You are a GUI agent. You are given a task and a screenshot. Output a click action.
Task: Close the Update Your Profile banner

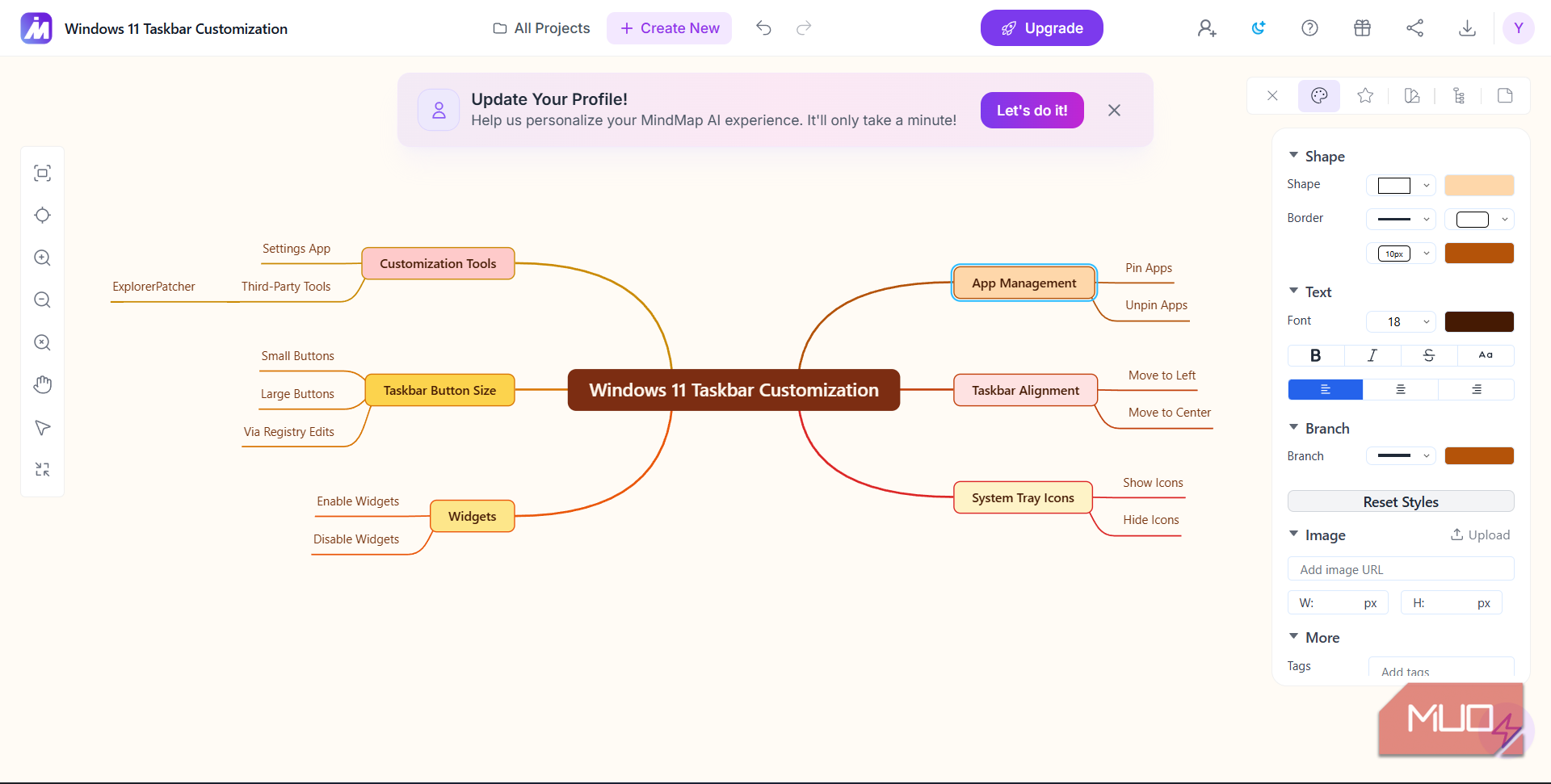click(1115, 111)
